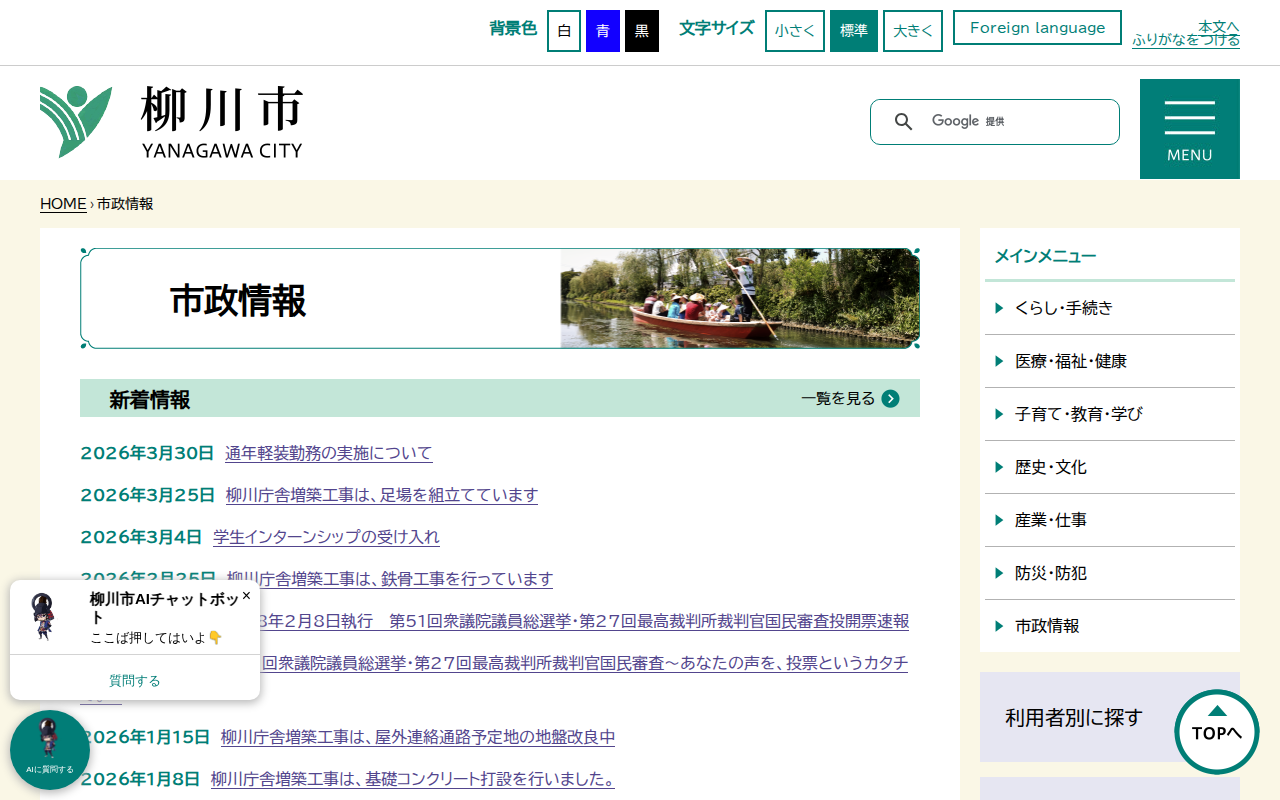This screenshot has height=800, width=1280.
Task: Jump to main content via 本文へ
Action: (1219, 26)
